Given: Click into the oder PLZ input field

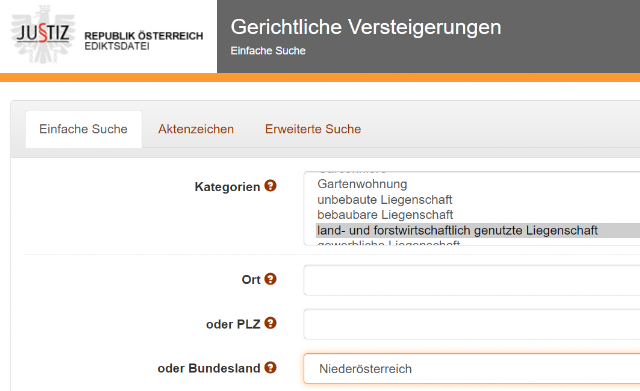Looking at the screenshot, I should (472, 324).
